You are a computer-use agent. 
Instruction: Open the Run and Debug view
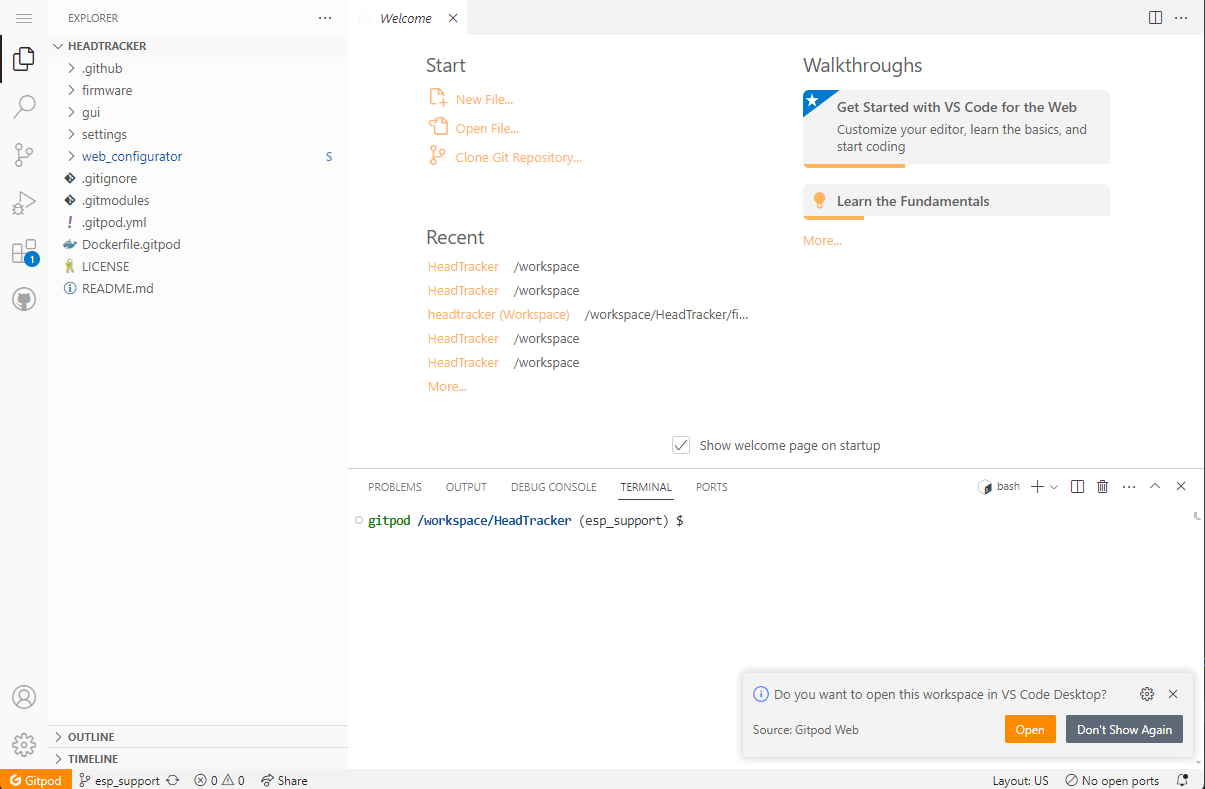click(24, 203)
